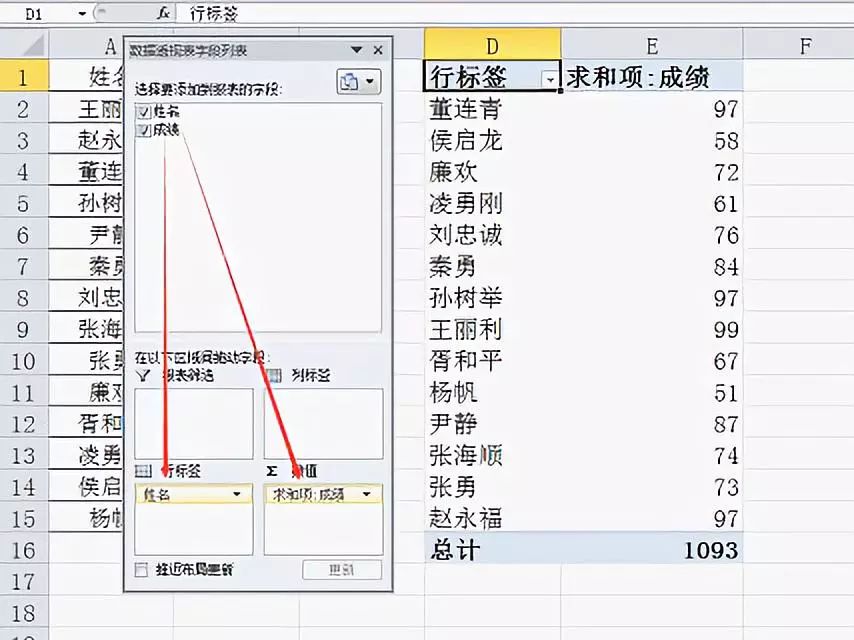Click the select-all corner of the worksheet

click(24, 44)
